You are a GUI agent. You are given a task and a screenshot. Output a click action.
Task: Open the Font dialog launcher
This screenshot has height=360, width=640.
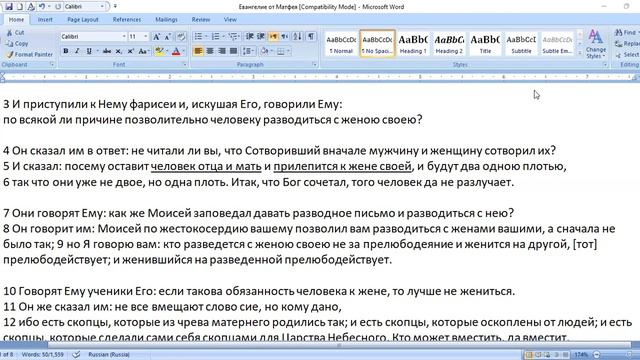(x=184, y=64)
